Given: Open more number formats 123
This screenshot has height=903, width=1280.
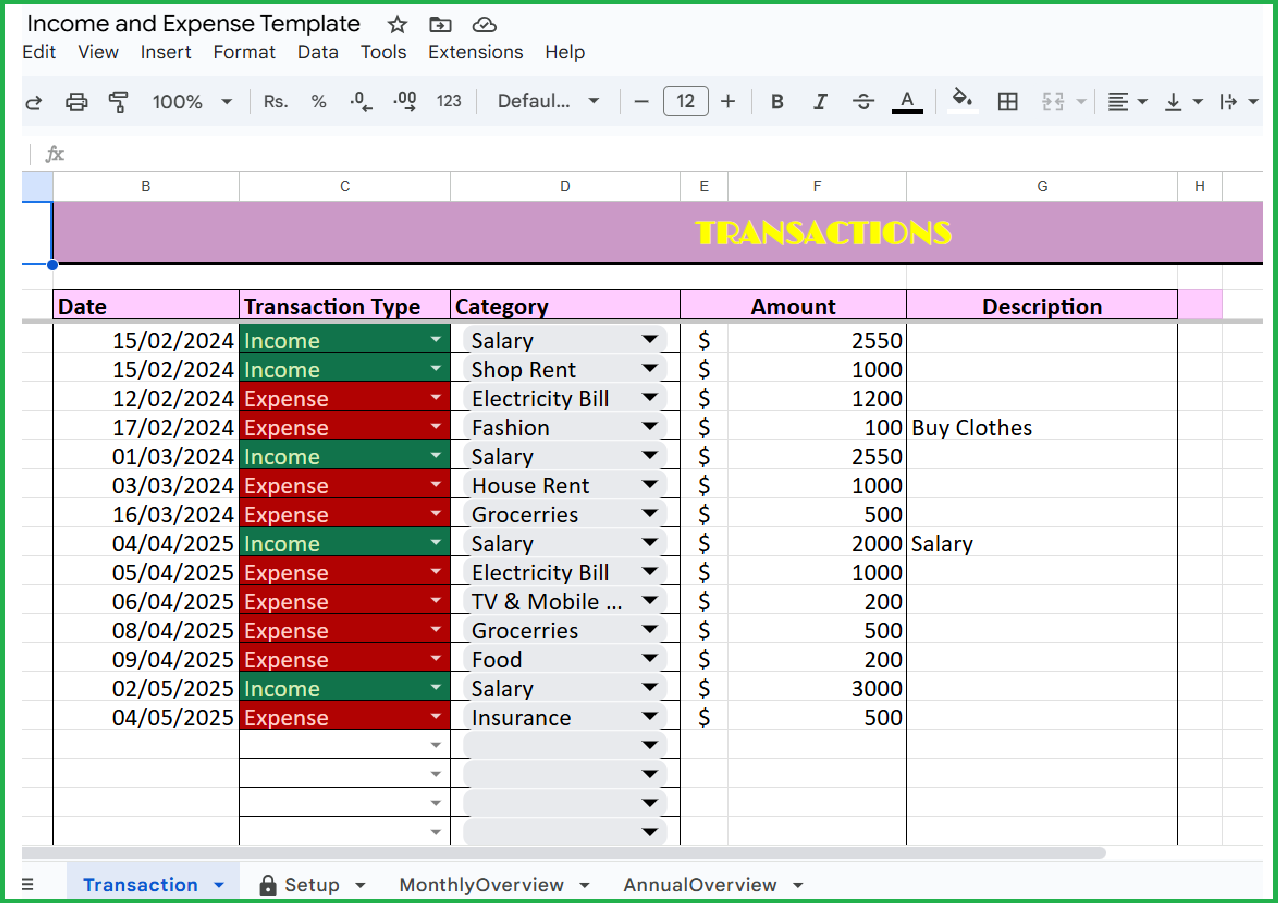Looking at the screenshot, I should pos(449,101).
